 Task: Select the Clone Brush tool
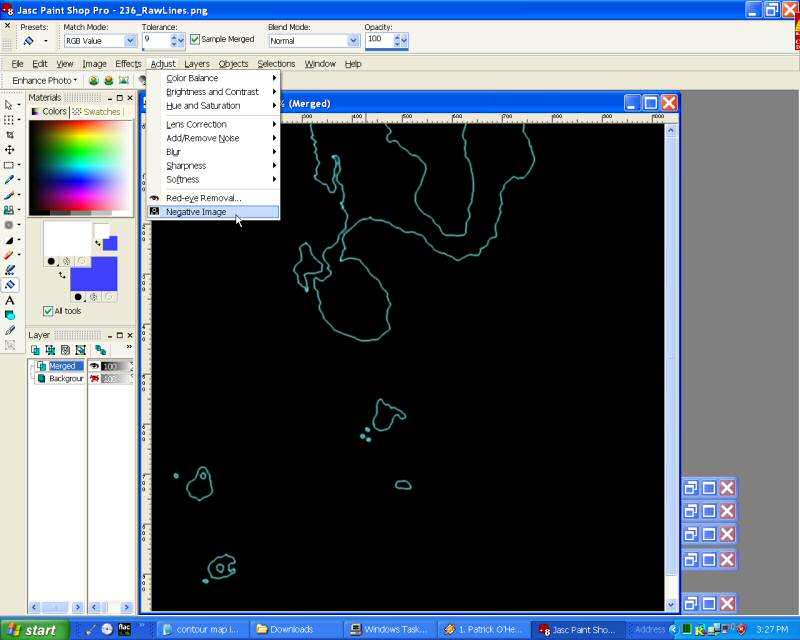tap(10, 210)
